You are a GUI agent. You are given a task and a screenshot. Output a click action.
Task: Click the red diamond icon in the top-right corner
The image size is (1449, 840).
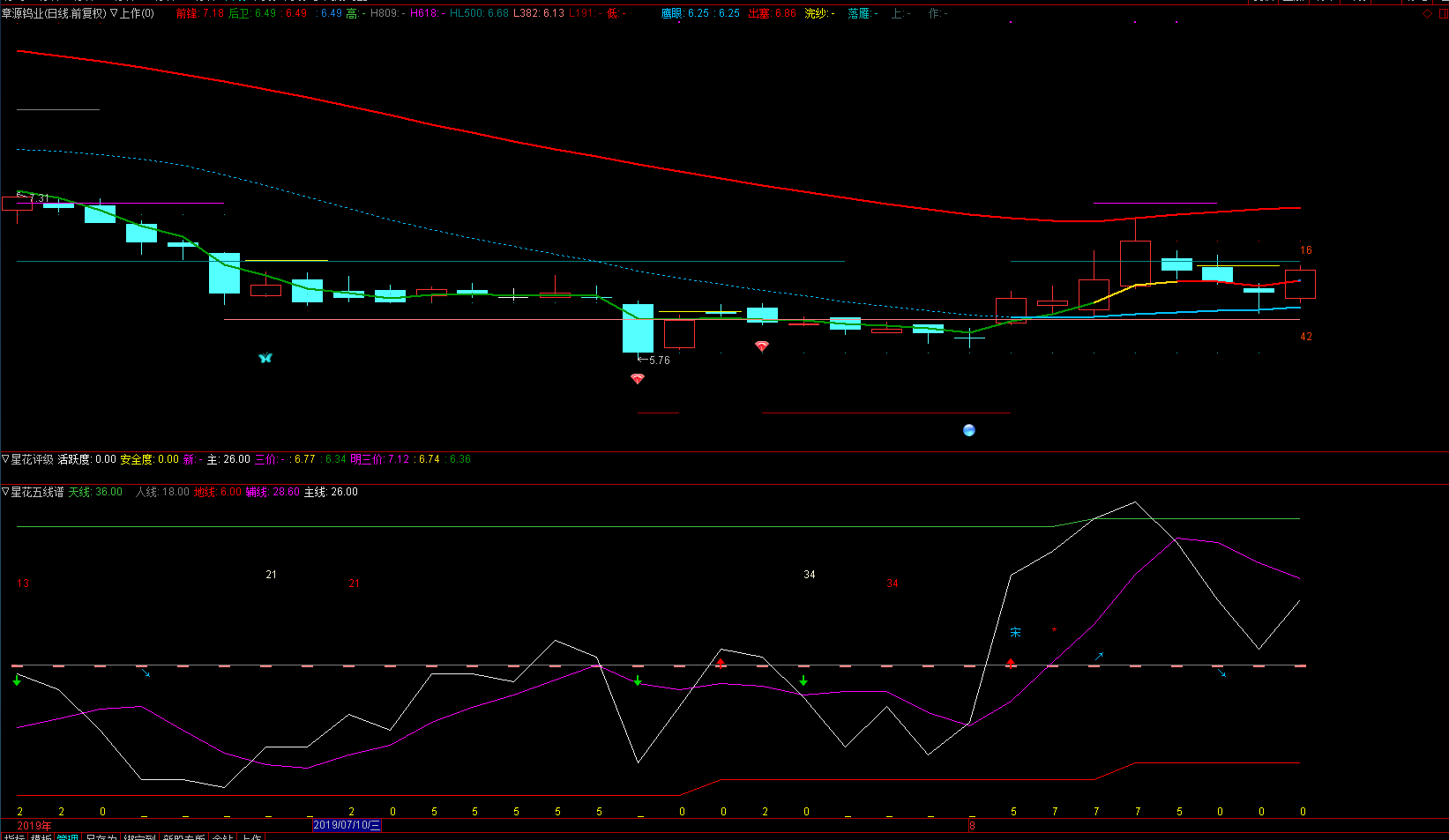pos(1428,13)
